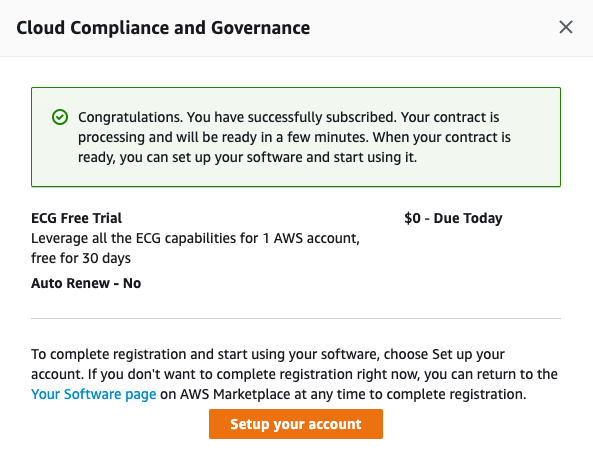Click the 'account. If you don't want' line

[x=294, y=374]
